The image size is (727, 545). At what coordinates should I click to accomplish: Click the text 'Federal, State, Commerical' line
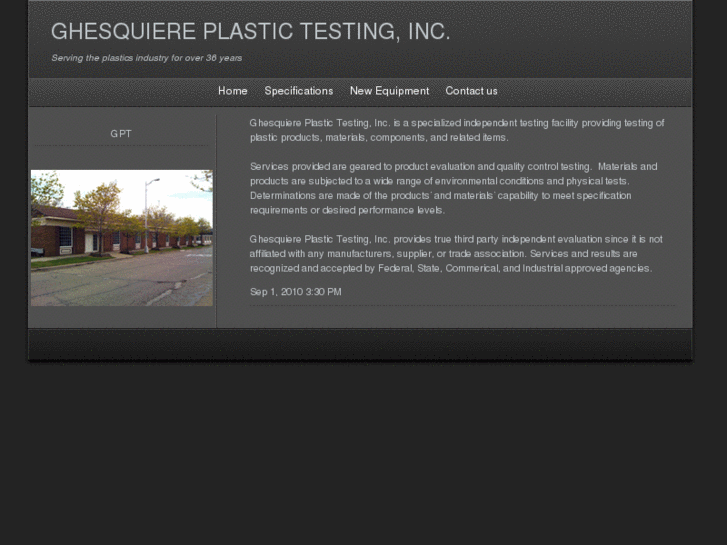pos(451,268)
